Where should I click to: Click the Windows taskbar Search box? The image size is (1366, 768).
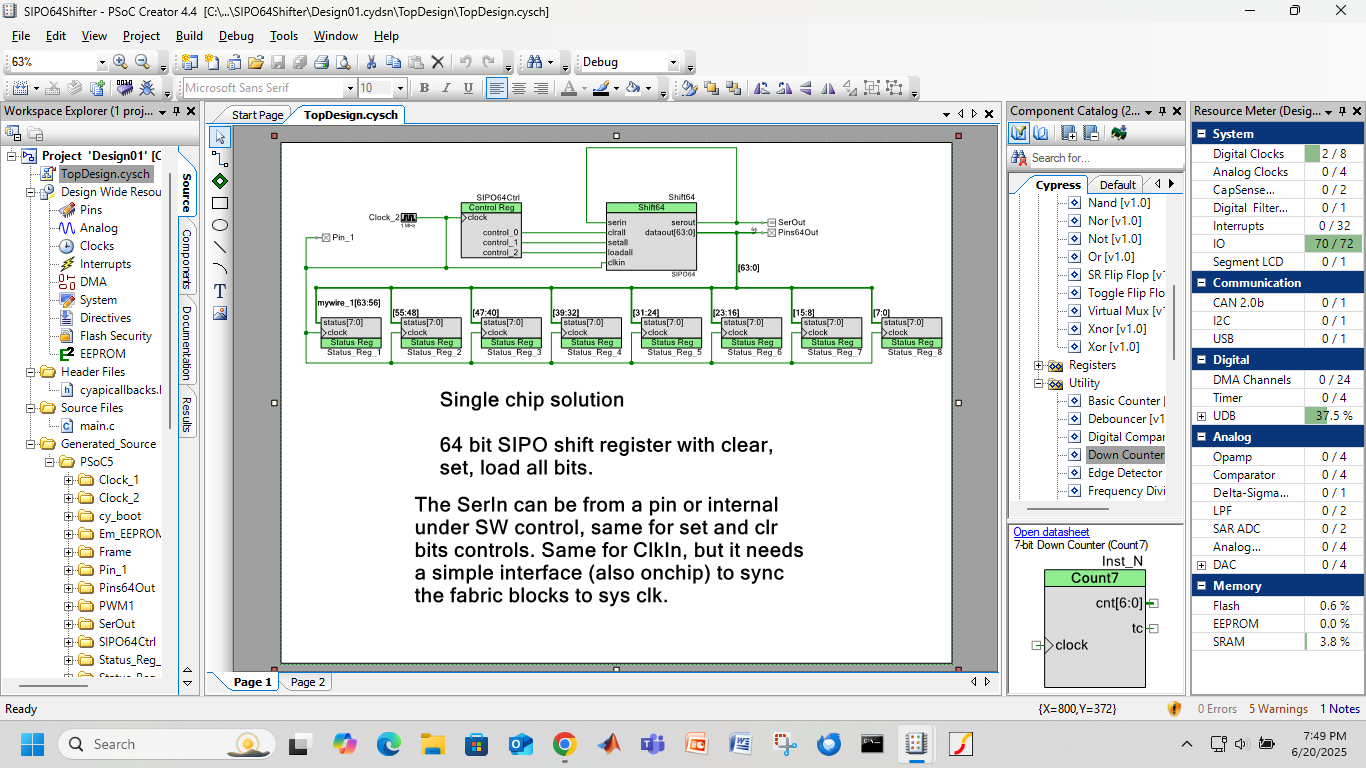tap(167, 744)
